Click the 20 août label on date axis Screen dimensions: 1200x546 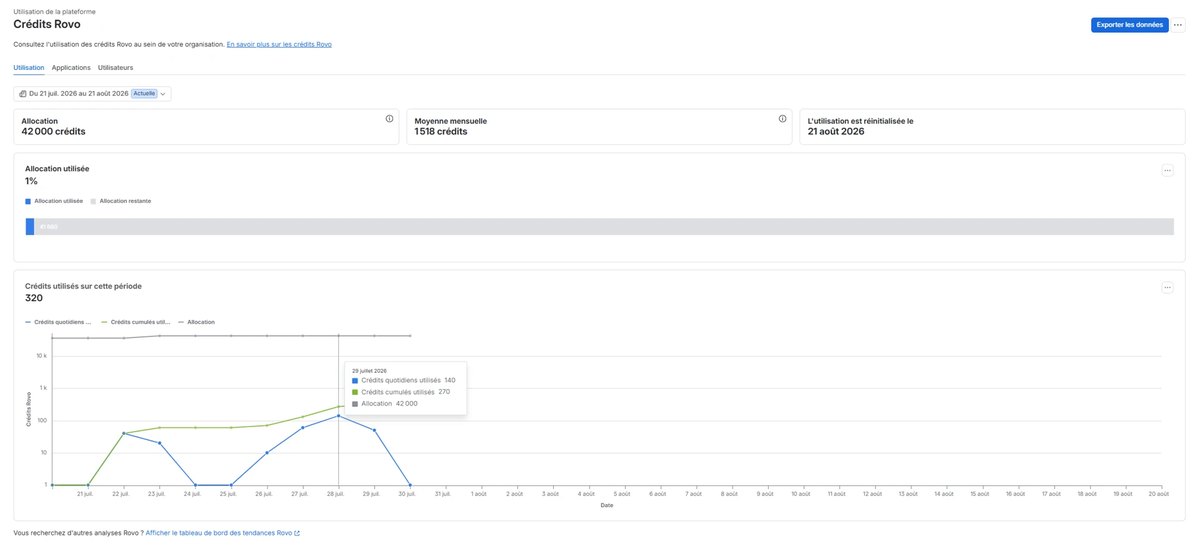pos(1159,494)
